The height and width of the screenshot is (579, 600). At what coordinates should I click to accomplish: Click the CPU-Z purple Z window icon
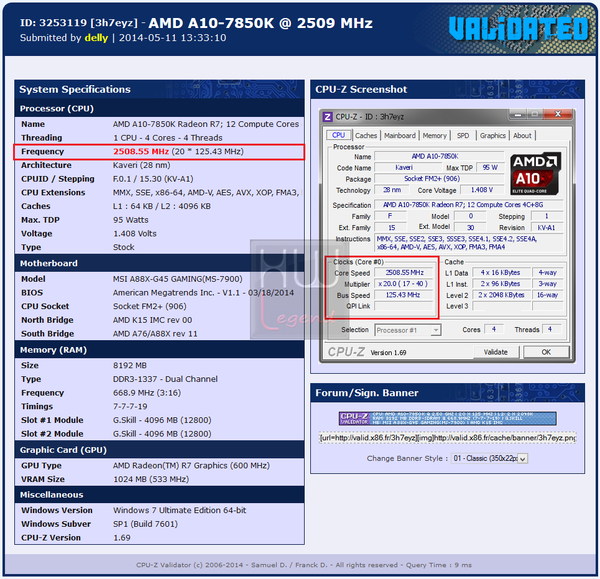tap(327, 116)
